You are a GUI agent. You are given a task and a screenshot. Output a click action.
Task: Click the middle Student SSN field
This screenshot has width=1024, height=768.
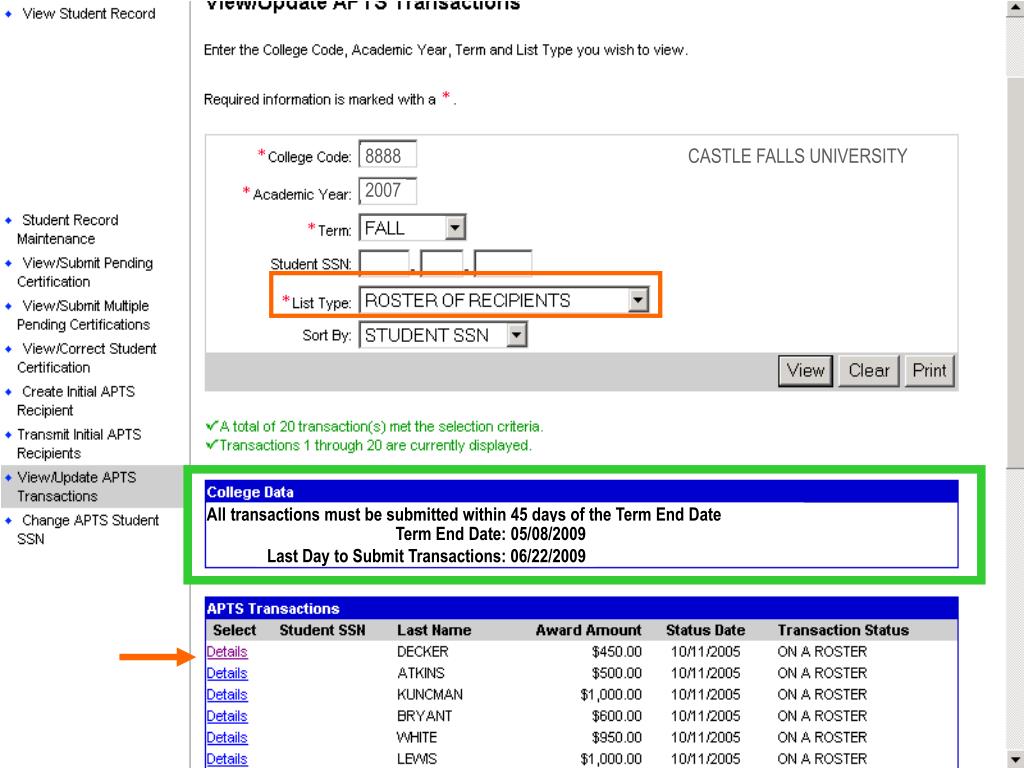(x=441, y=263)
